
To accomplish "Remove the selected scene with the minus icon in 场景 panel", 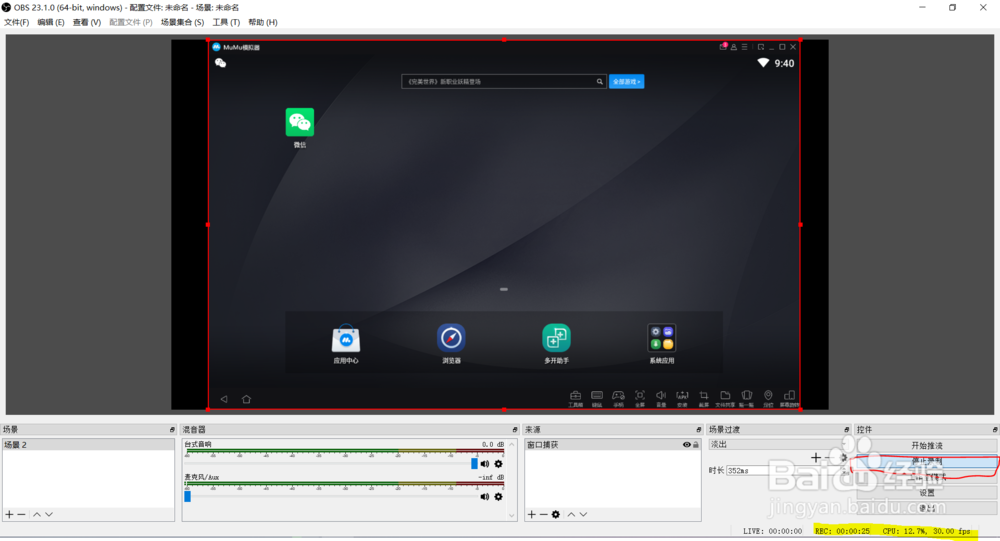I will click(21, 514).
